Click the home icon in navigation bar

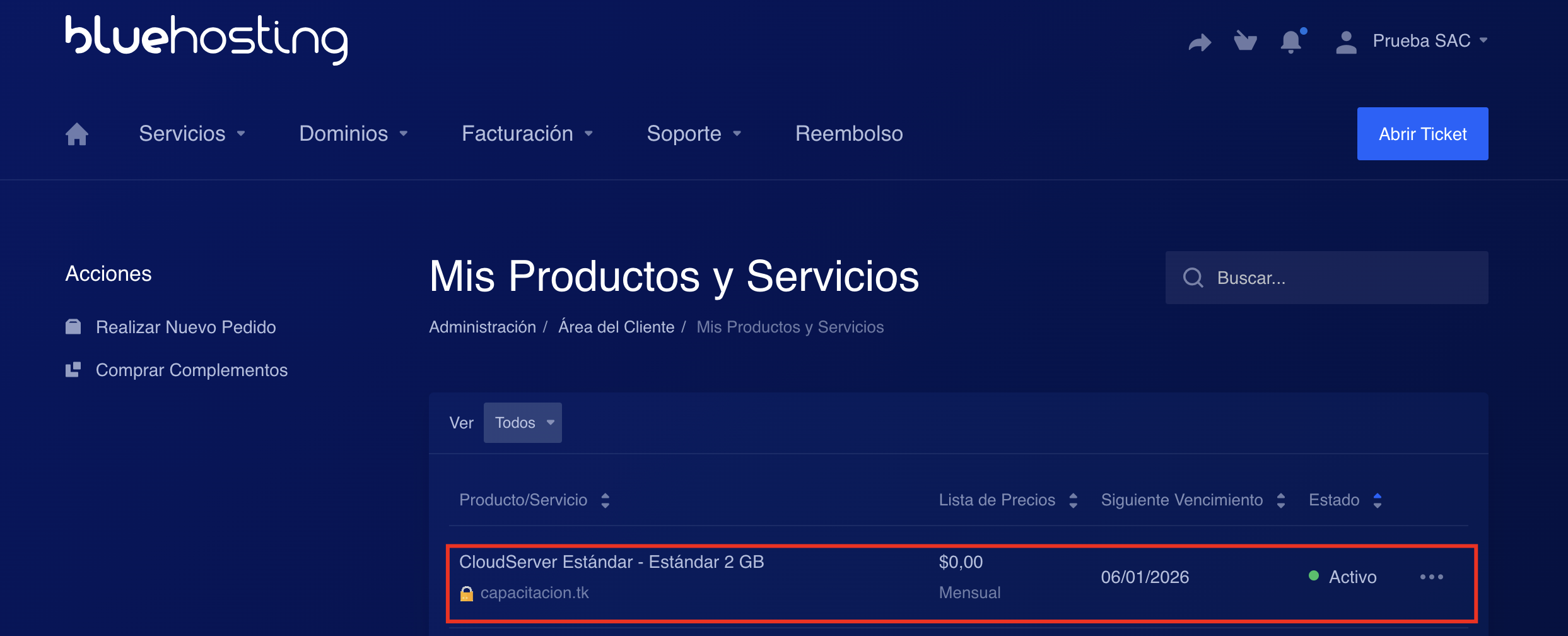[x=77, y=134]
